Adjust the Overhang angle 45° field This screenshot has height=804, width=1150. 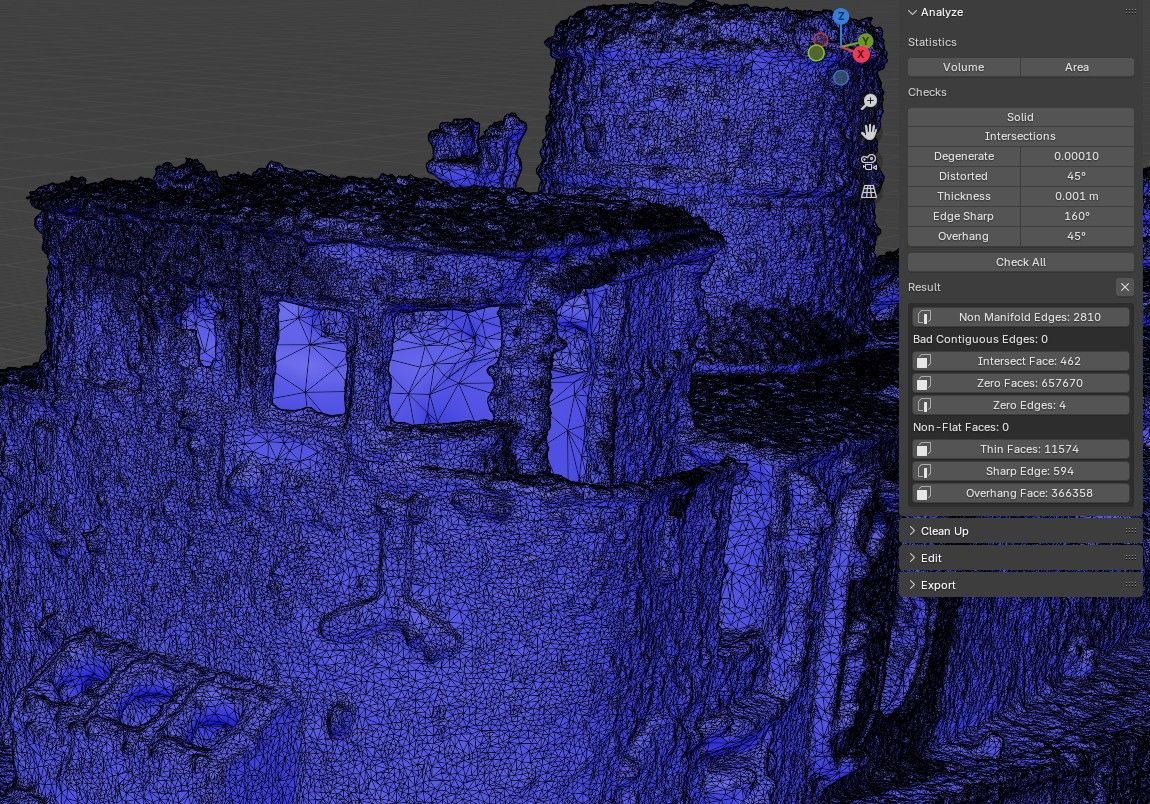tap(1077, 236)
